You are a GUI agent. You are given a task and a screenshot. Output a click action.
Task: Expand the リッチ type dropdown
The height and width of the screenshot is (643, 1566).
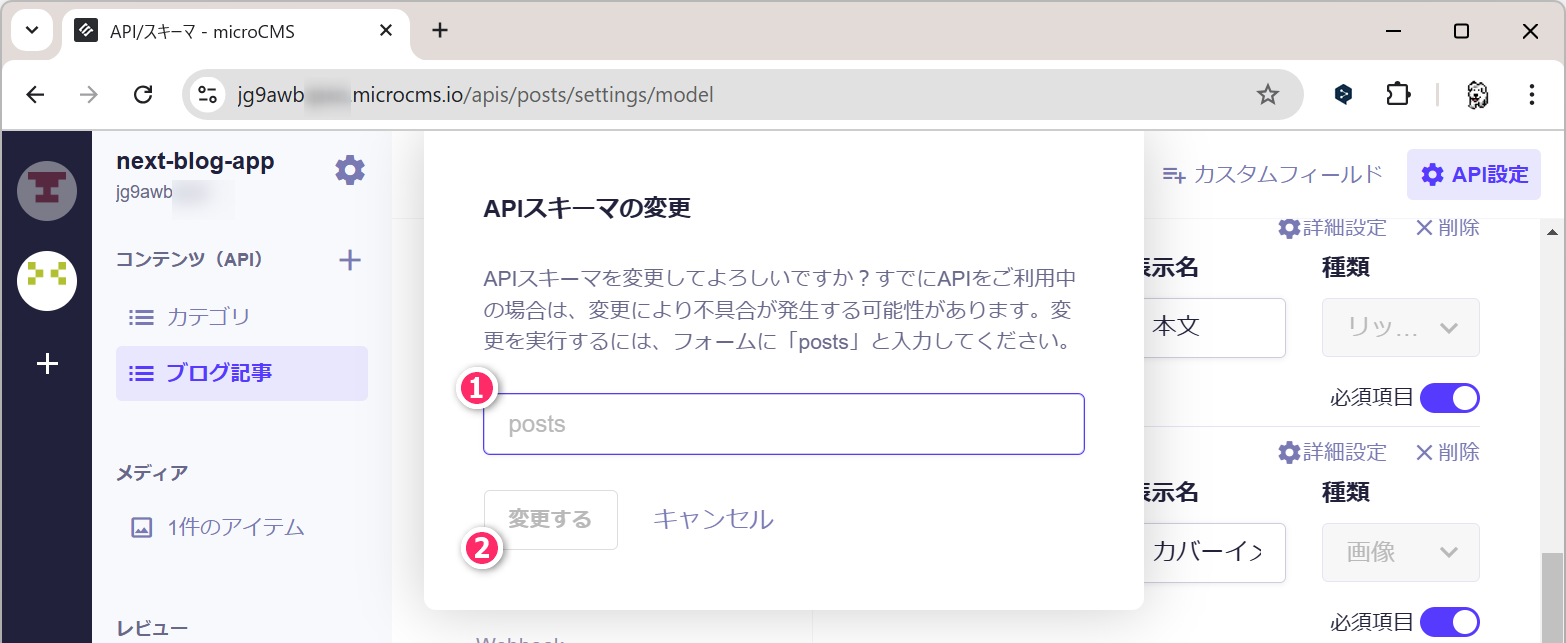[1400, 328]
